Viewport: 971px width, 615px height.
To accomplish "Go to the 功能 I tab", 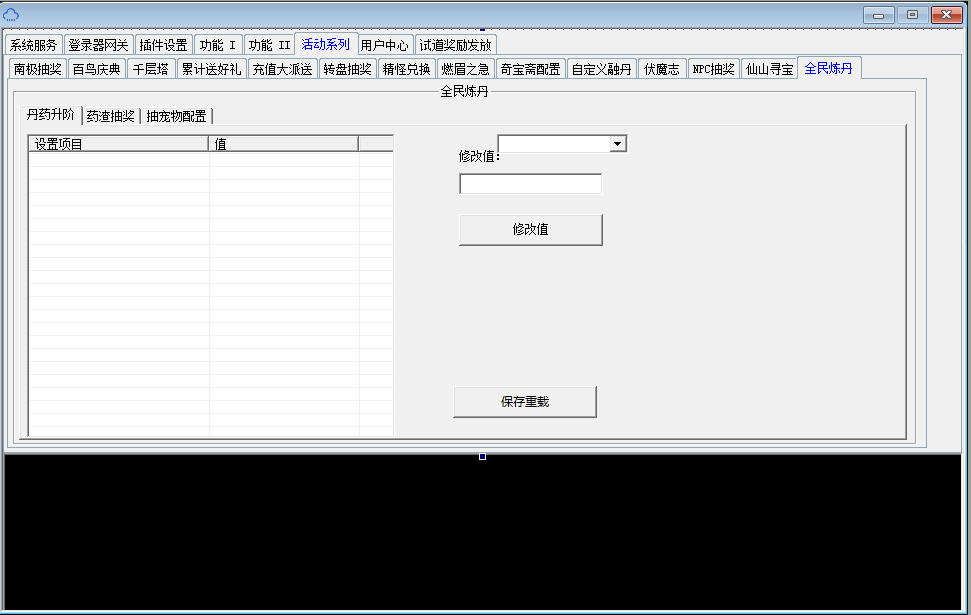I will coord(218,45).
